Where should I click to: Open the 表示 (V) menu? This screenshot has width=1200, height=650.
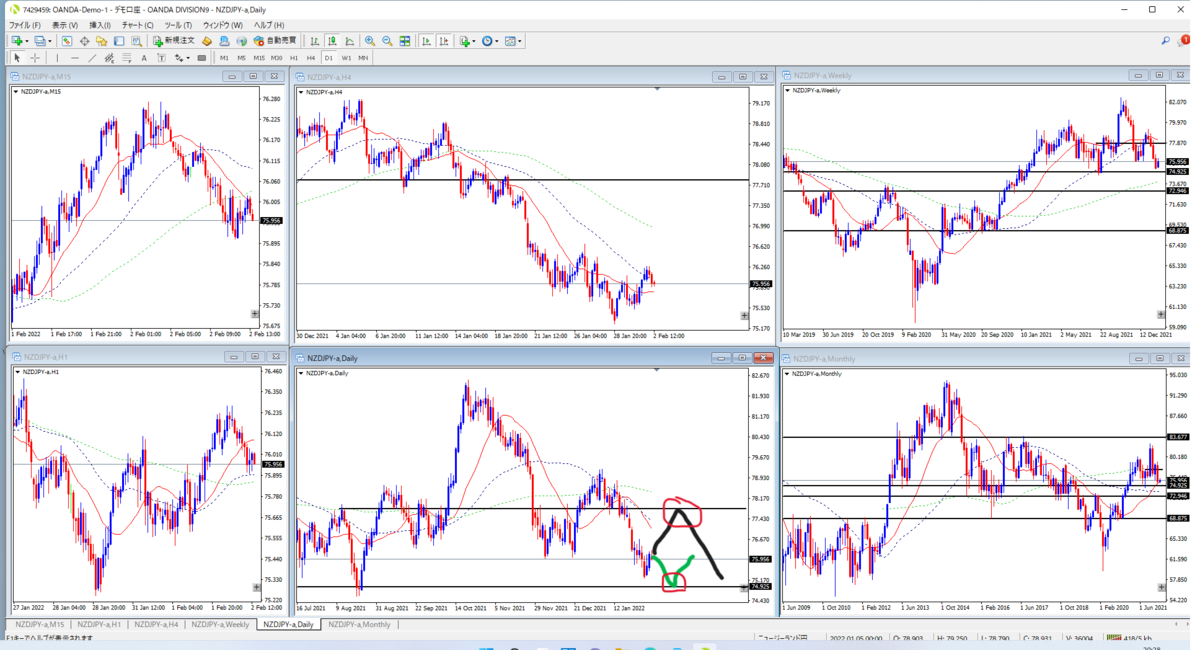(x=65, y=25)
